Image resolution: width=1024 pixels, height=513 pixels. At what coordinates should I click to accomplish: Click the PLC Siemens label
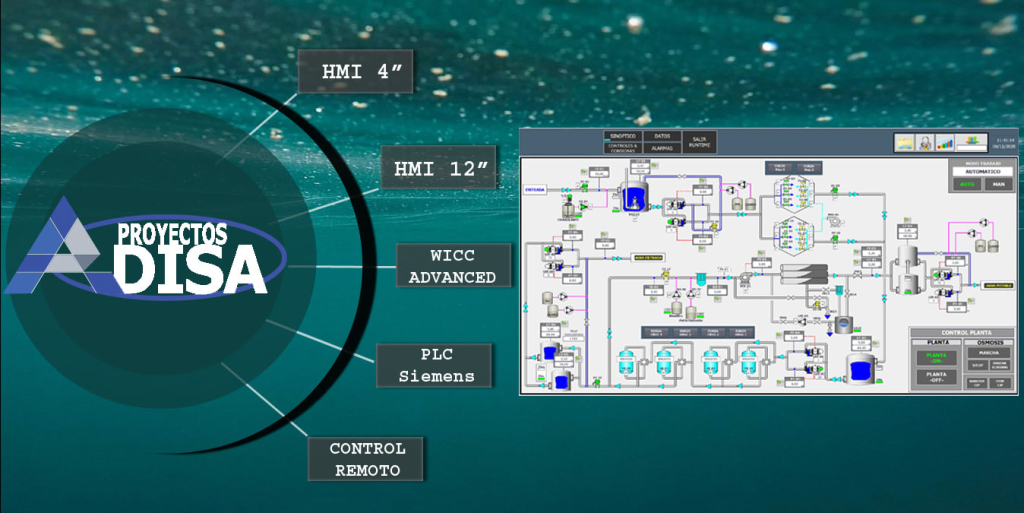click(x=434, y=365)
